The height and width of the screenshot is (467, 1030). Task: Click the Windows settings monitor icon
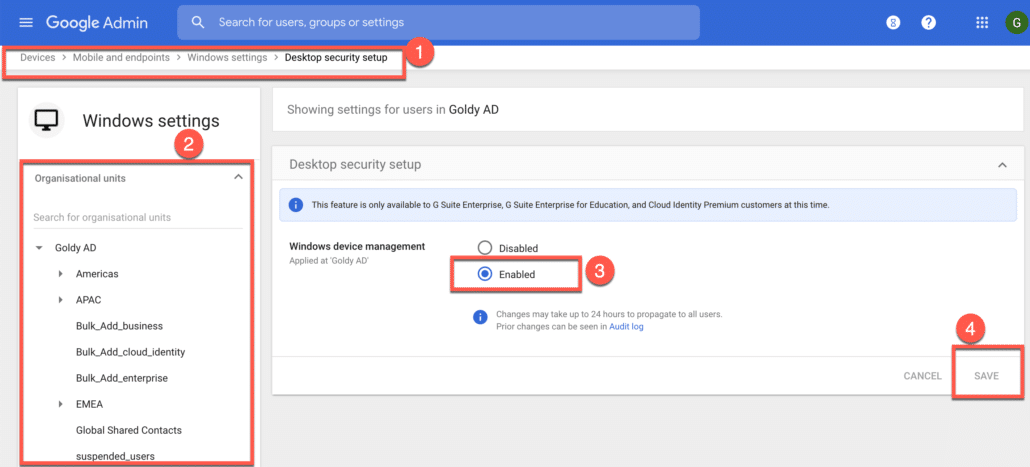coord(47,120)
